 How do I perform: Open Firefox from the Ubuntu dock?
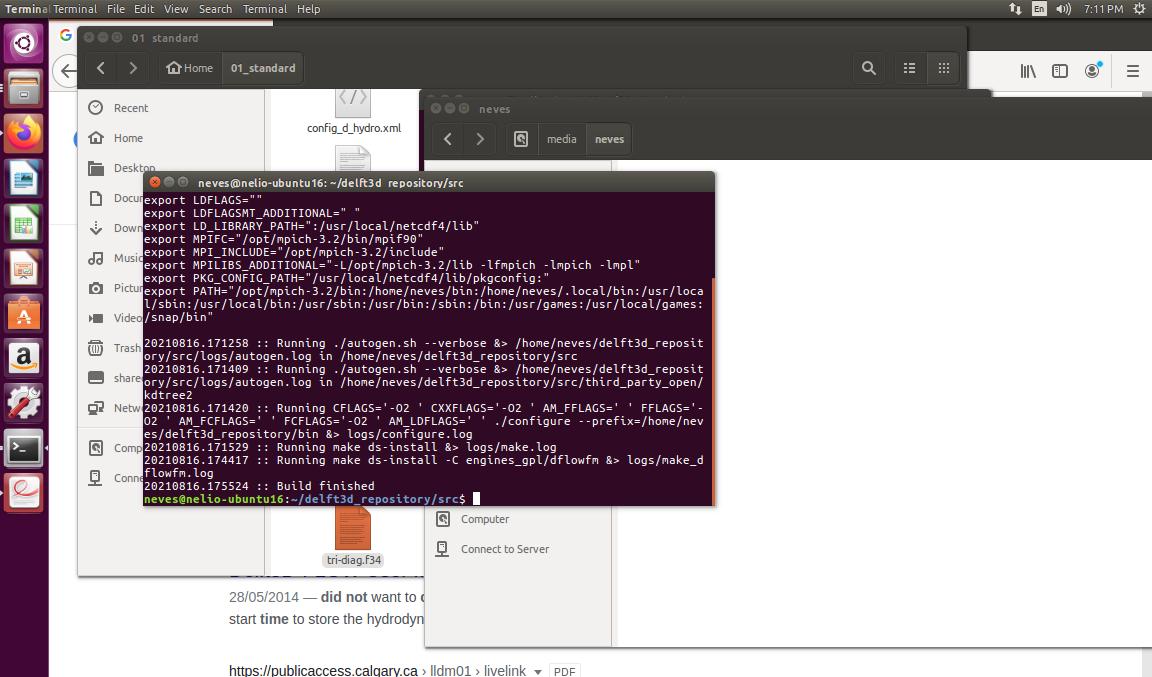click(x=23, y=133)
